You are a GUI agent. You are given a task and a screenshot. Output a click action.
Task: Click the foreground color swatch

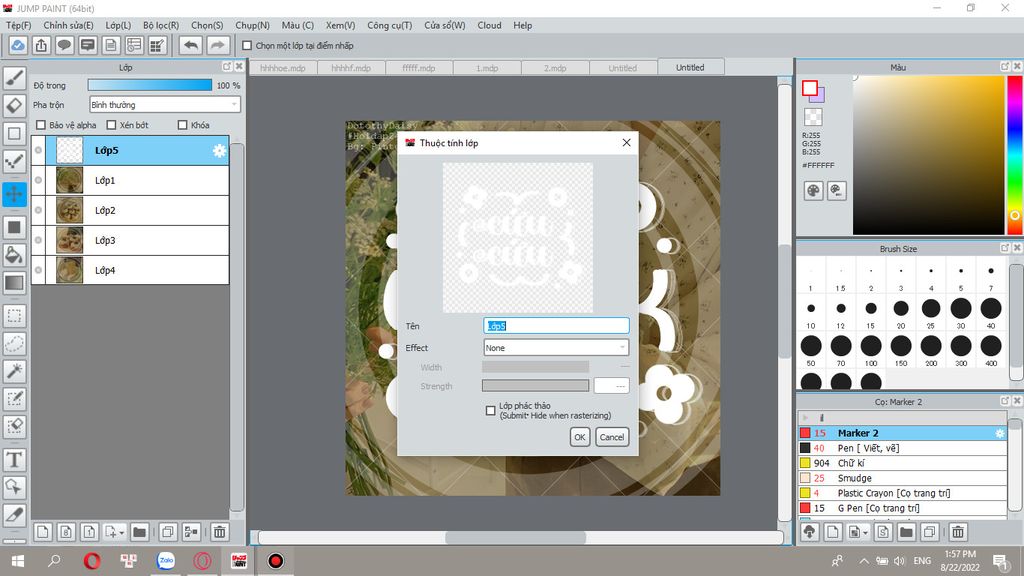(x=810, y=88)
